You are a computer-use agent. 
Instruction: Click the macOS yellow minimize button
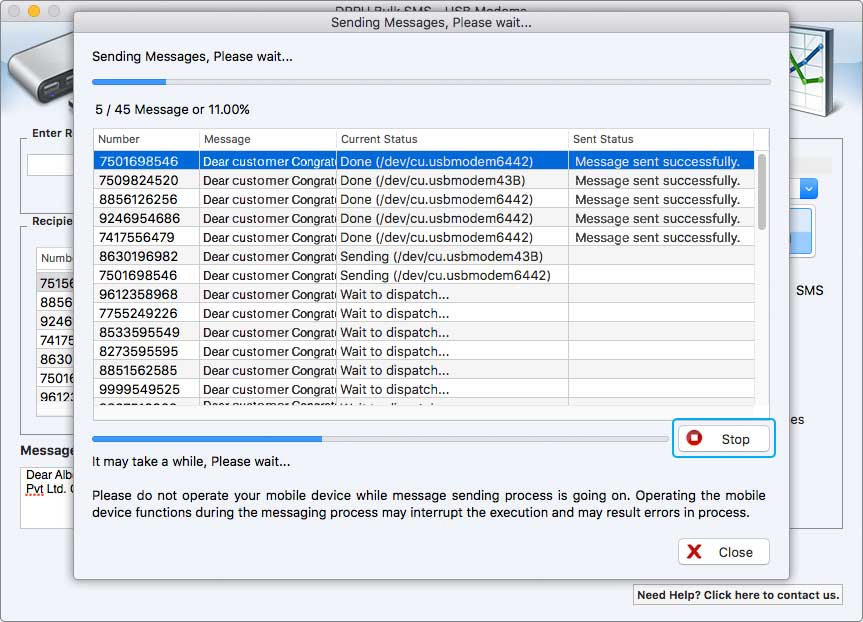point(34,10)
